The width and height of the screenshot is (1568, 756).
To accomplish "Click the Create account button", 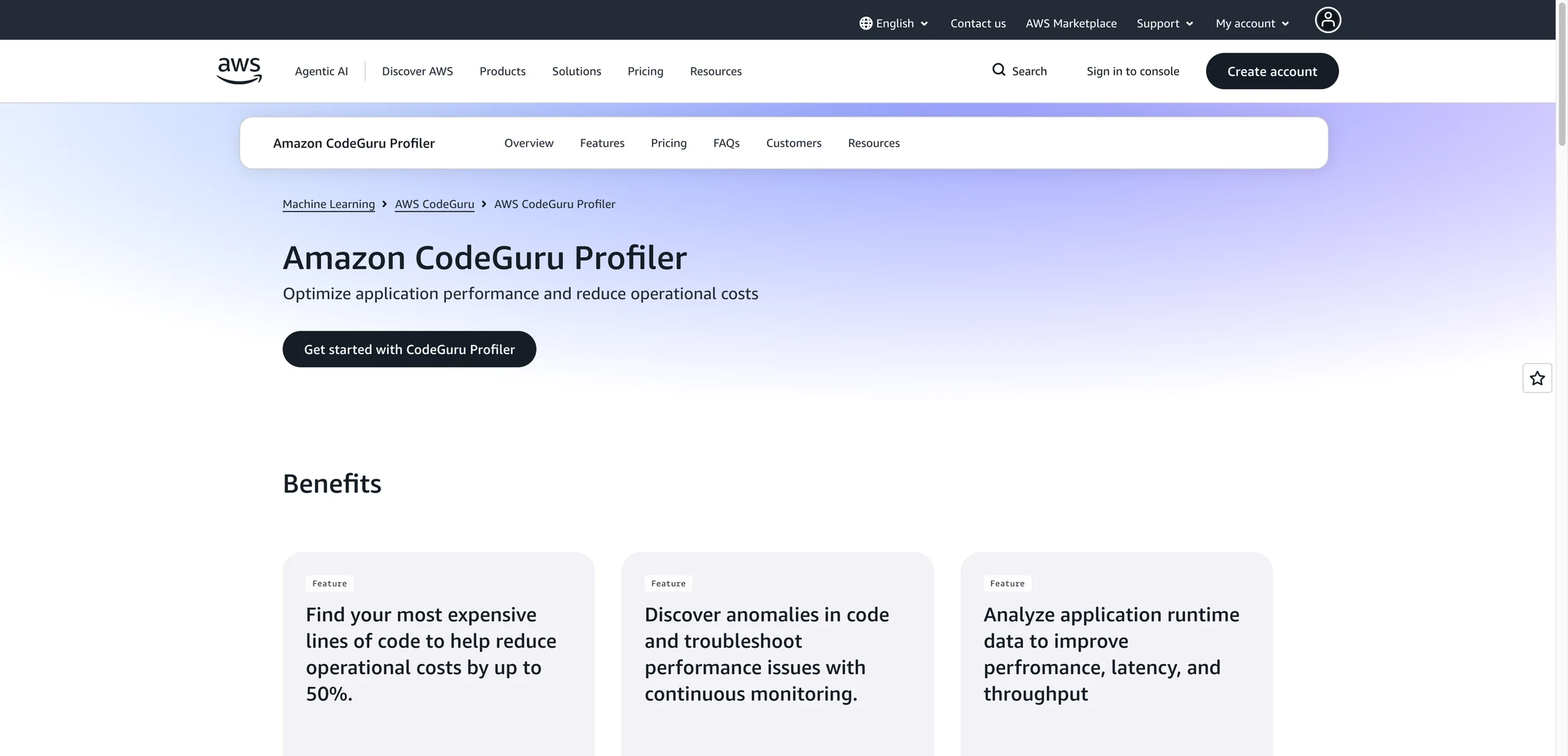I will pyautogui.click(x=1272, y=71).
